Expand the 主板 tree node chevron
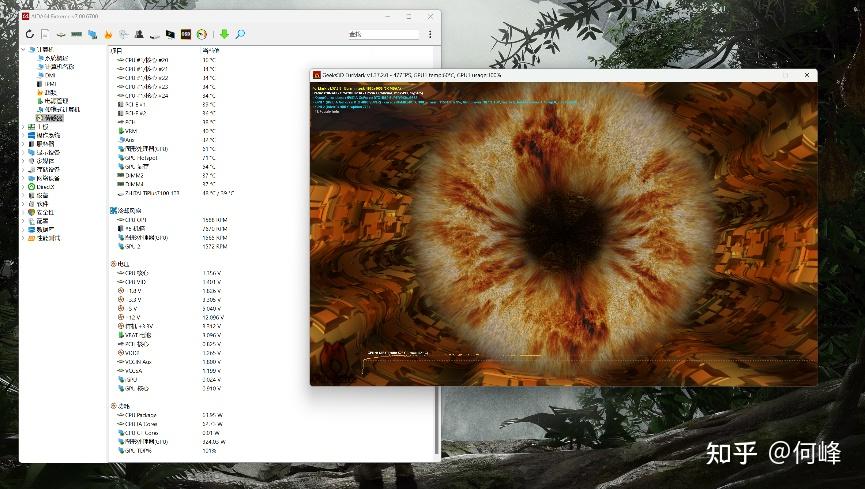 click(23, 126)
